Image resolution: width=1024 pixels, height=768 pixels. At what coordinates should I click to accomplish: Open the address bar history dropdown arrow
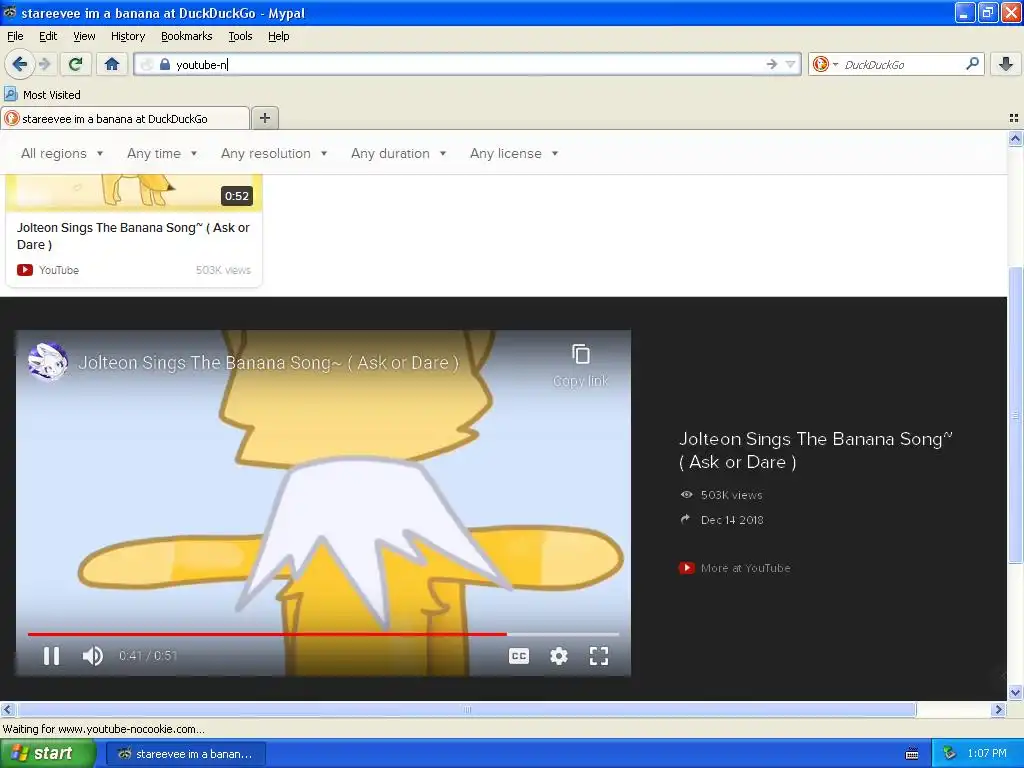pos(790,64)
